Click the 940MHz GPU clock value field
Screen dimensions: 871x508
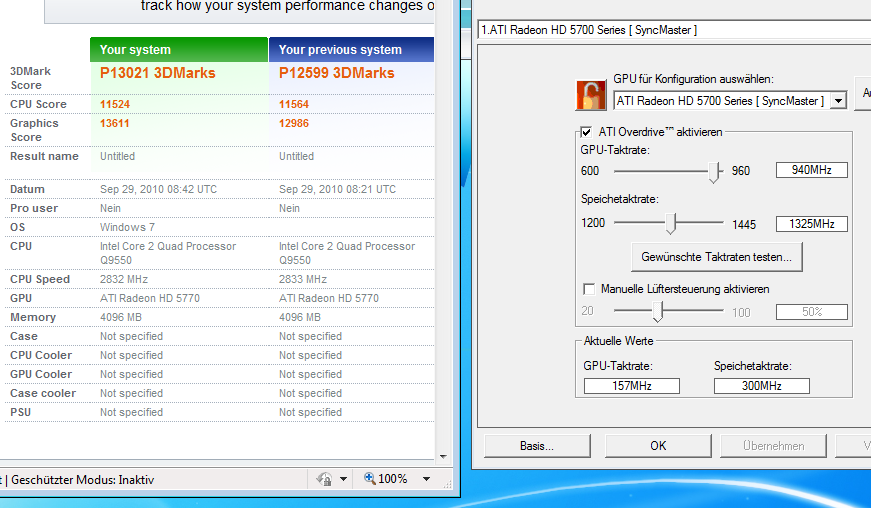(x=812, y=170)
